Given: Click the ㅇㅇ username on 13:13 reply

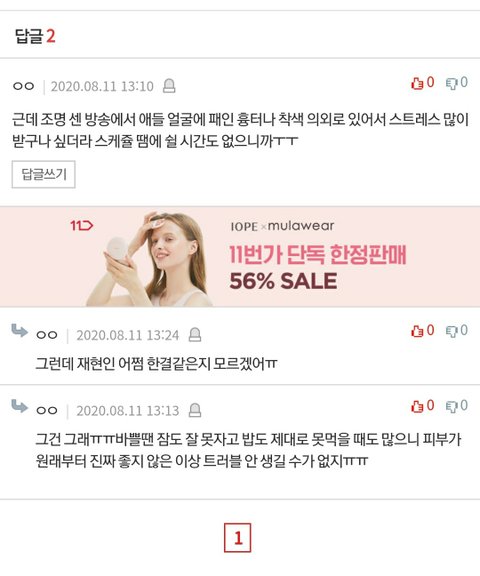Looking at the screenshot, I should click(x=47, y=410).
